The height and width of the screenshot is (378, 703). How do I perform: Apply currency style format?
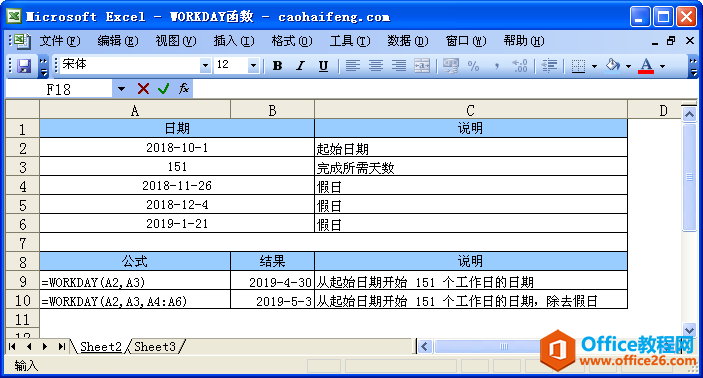451,66
